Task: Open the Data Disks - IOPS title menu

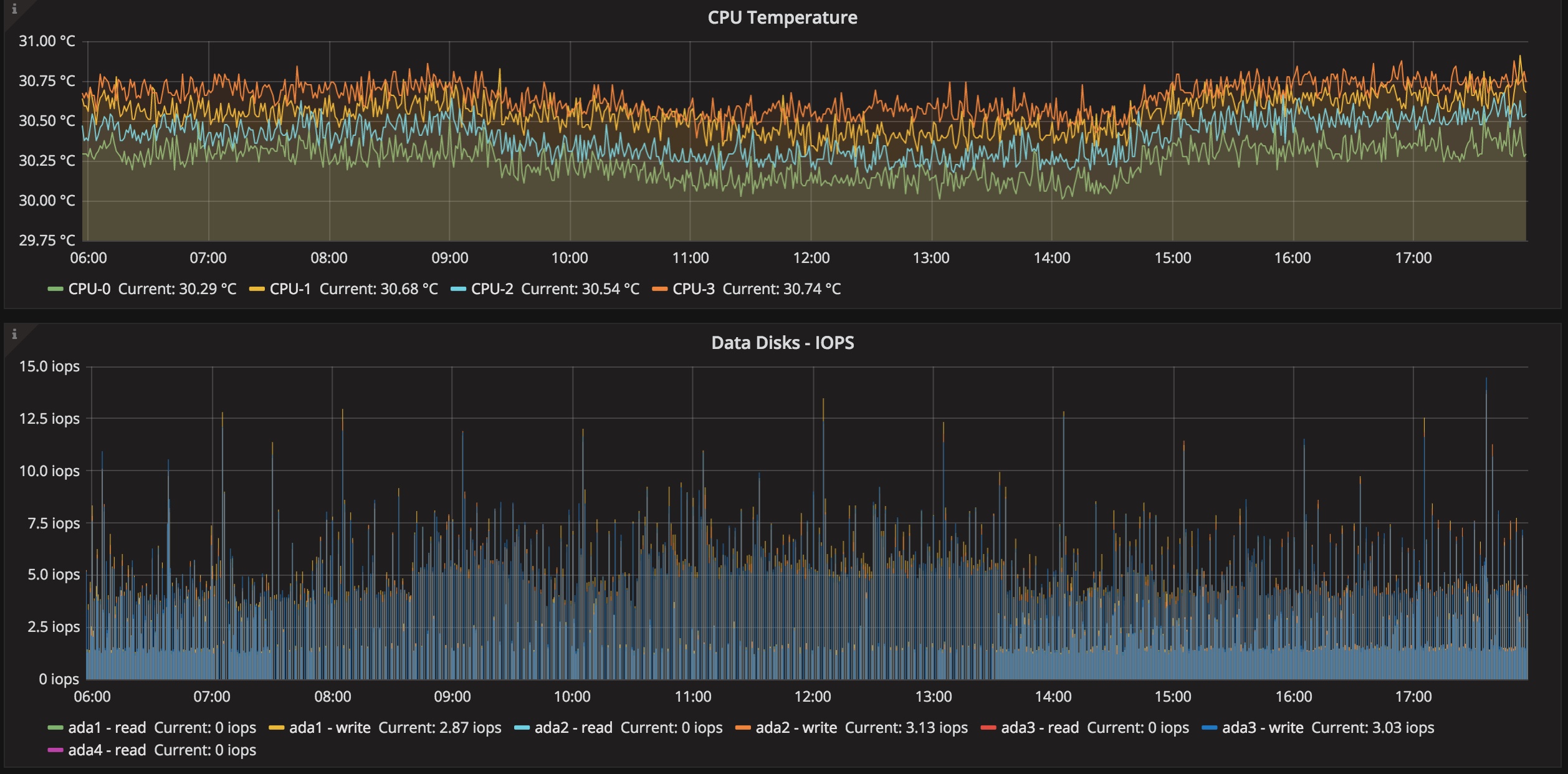Action: pyautogui.click(x=782, y=343)
